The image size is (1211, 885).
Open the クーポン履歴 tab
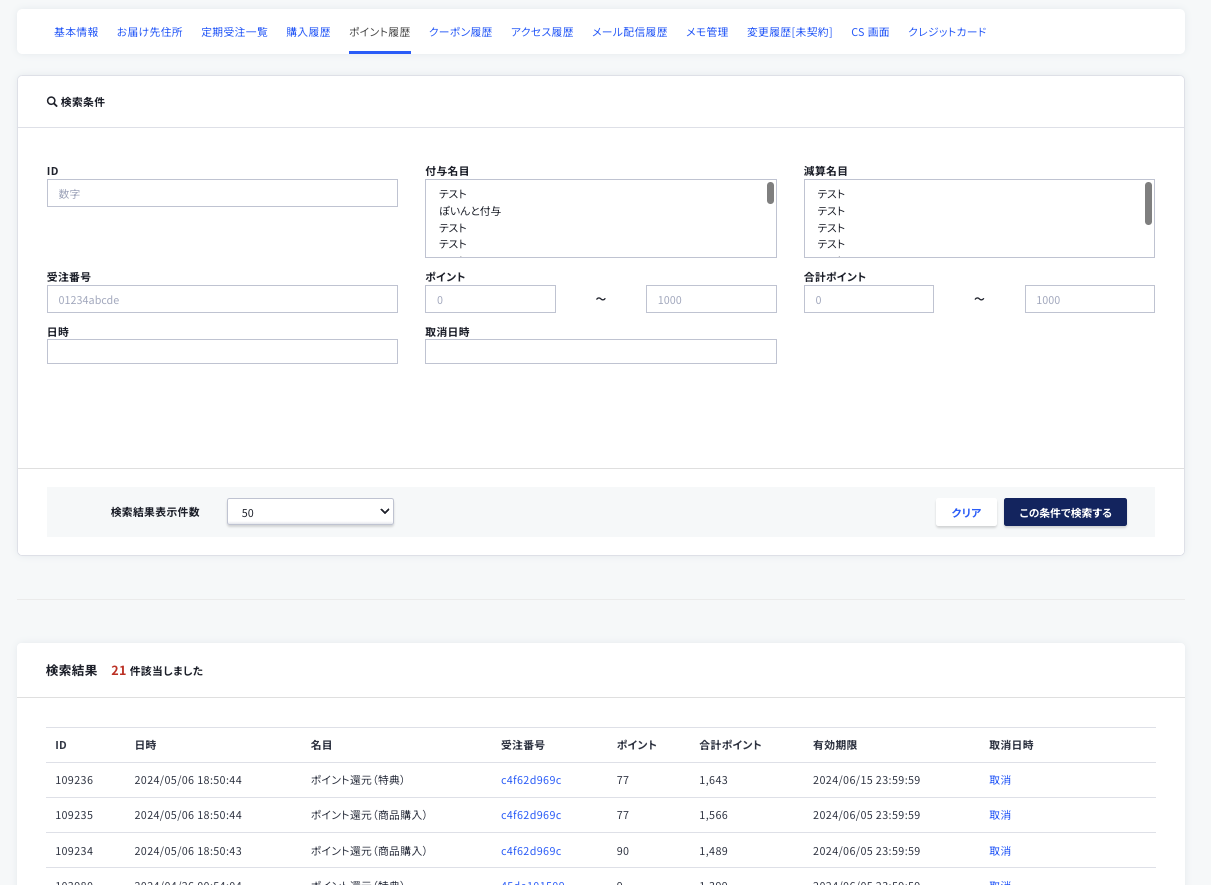coord(460,32)
